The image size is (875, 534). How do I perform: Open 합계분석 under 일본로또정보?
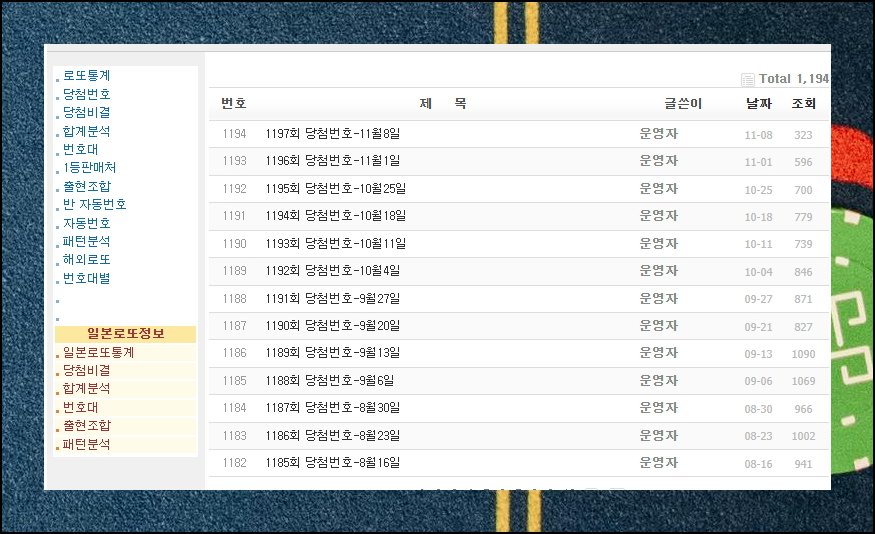coord(86,388)
